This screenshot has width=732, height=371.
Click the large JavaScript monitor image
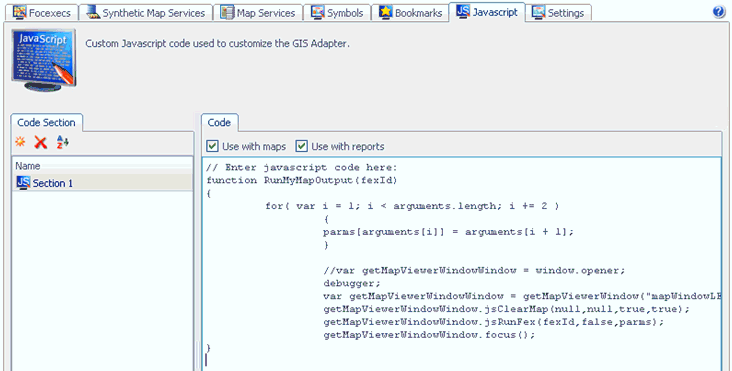click(44, 60)
